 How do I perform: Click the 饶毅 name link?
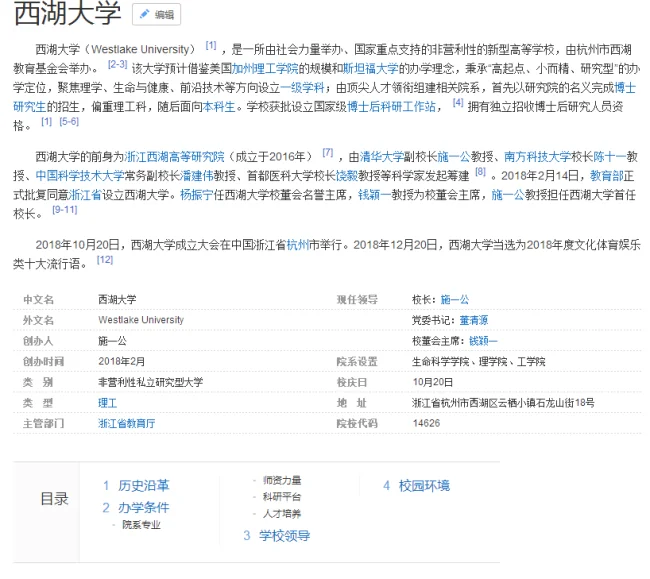347,176
